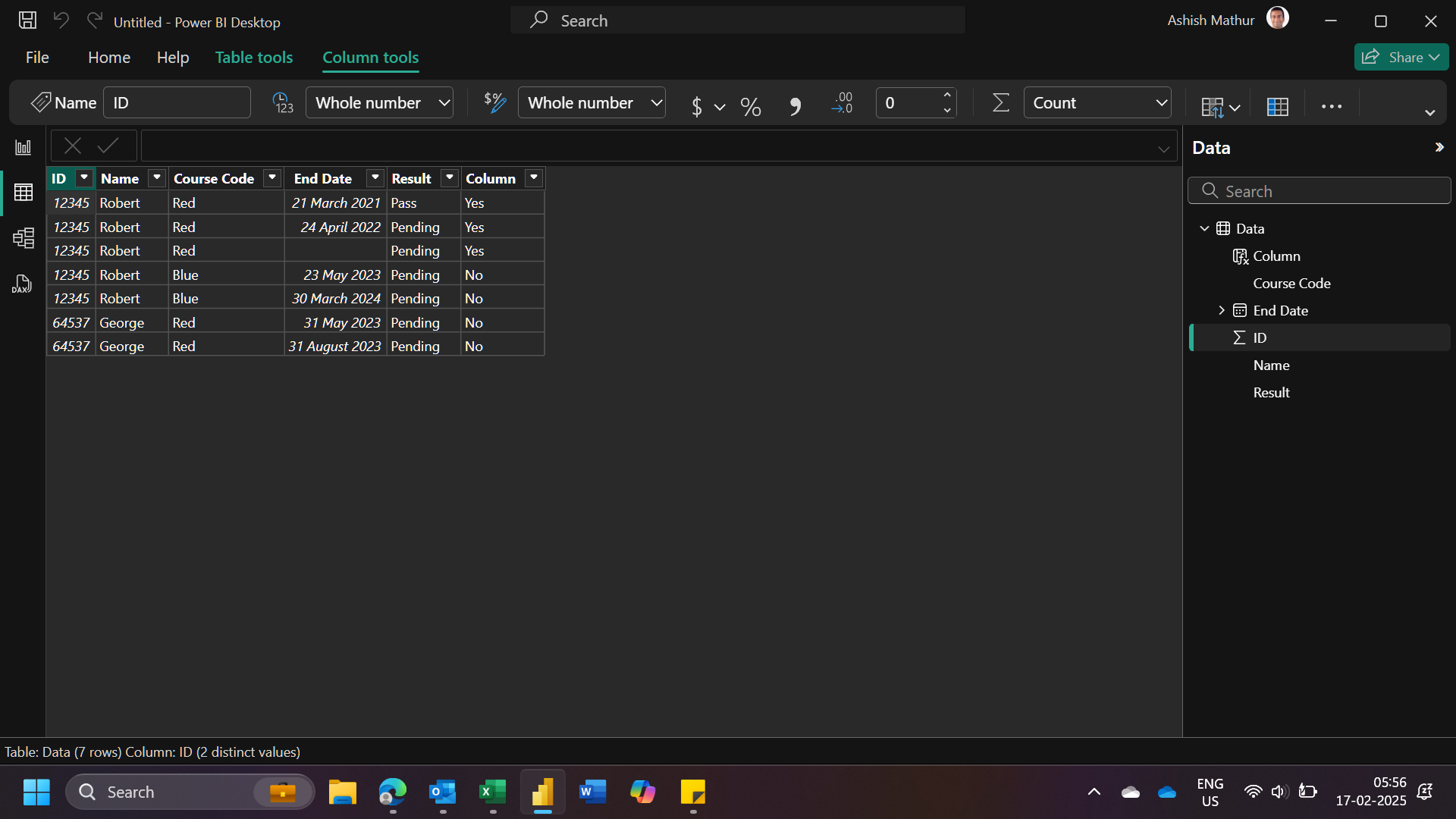Open Excel from the Windows taskbar
Image resolution: width=1456 pixels, height=819 pixels.
pyautogui.click(x=492, y=792)
